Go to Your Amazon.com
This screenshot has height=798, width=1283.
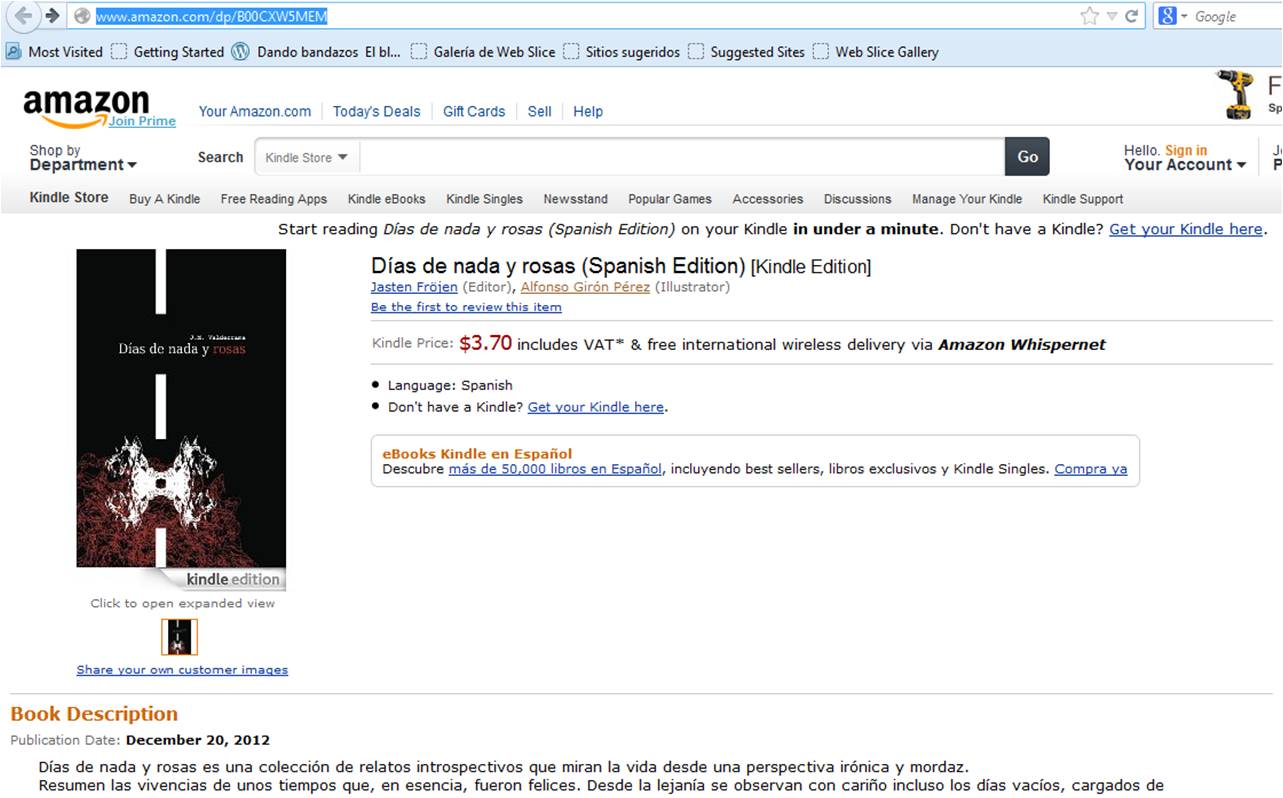[255, 111]
